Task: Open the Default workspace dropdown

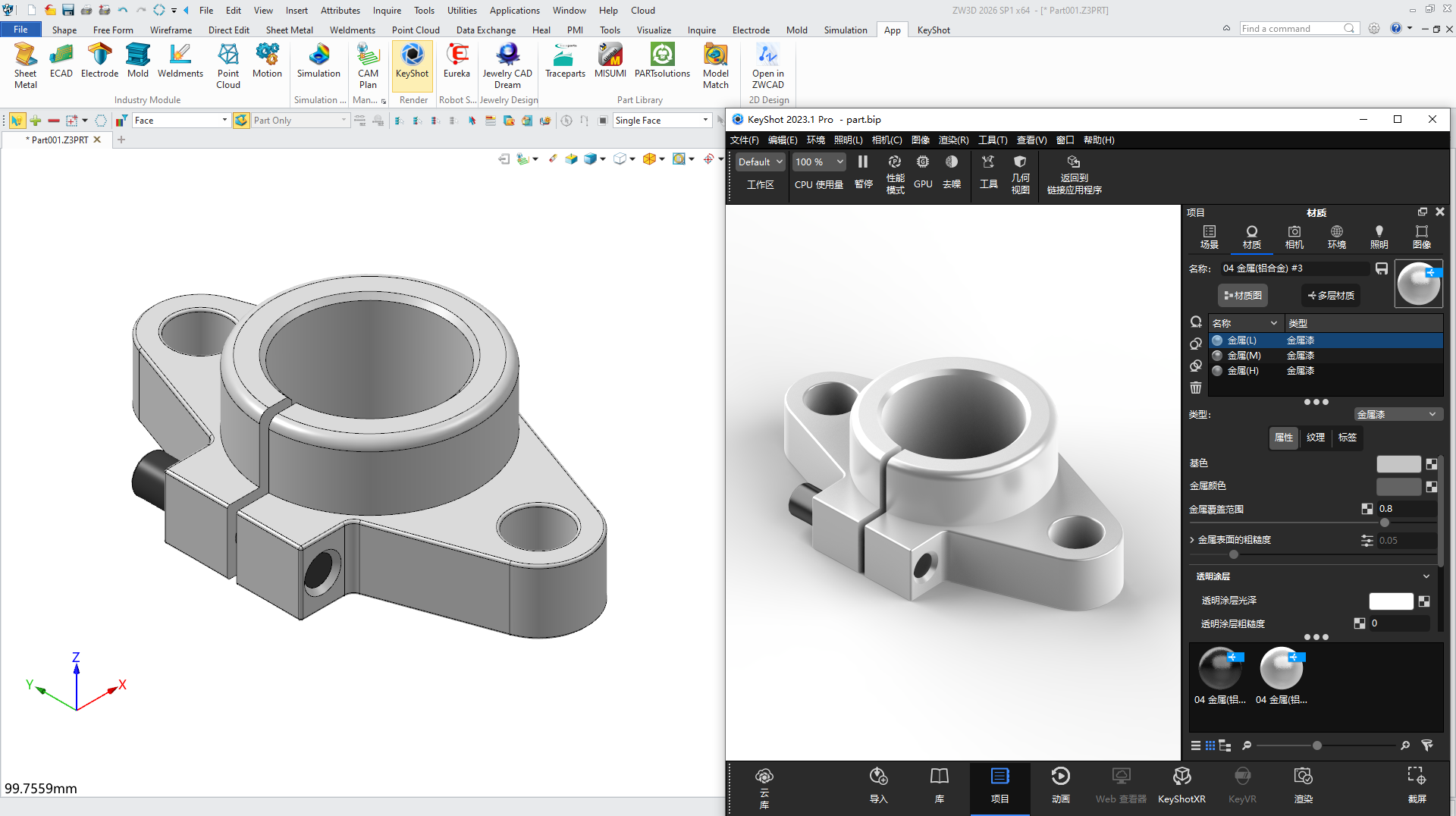Action: [761, 162]
